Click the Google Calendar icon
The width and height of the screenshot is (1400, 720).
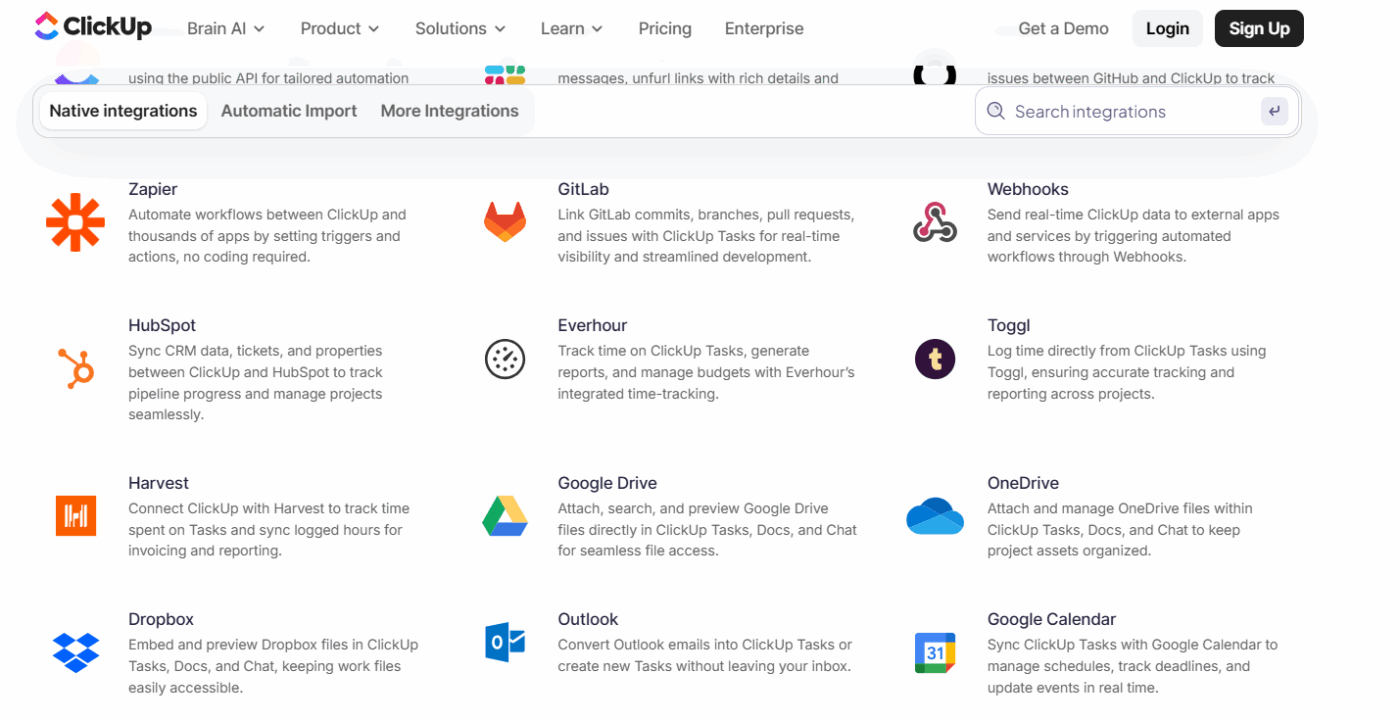pyautogui.click(x=934, y=652)
